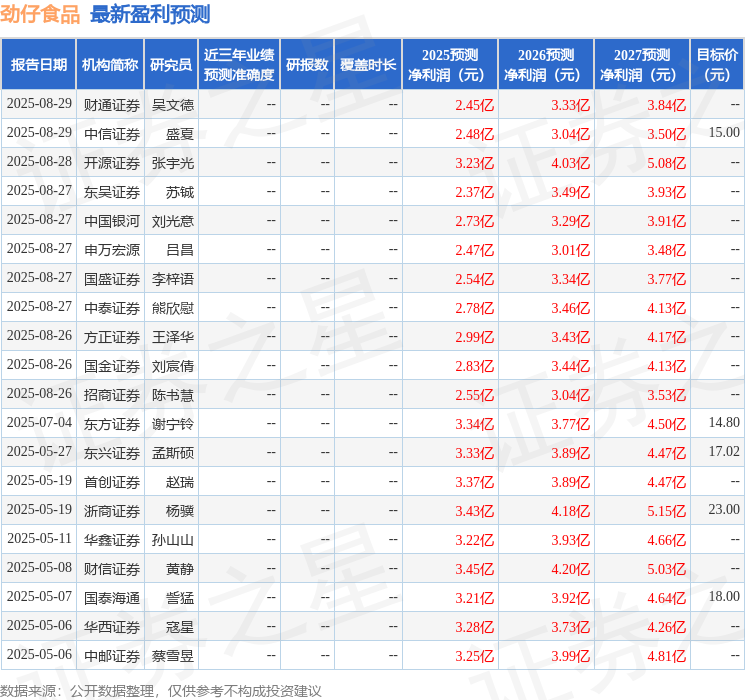Click the 最新盈利预测 heading text
Screen dimensions: 745x700
150,14
